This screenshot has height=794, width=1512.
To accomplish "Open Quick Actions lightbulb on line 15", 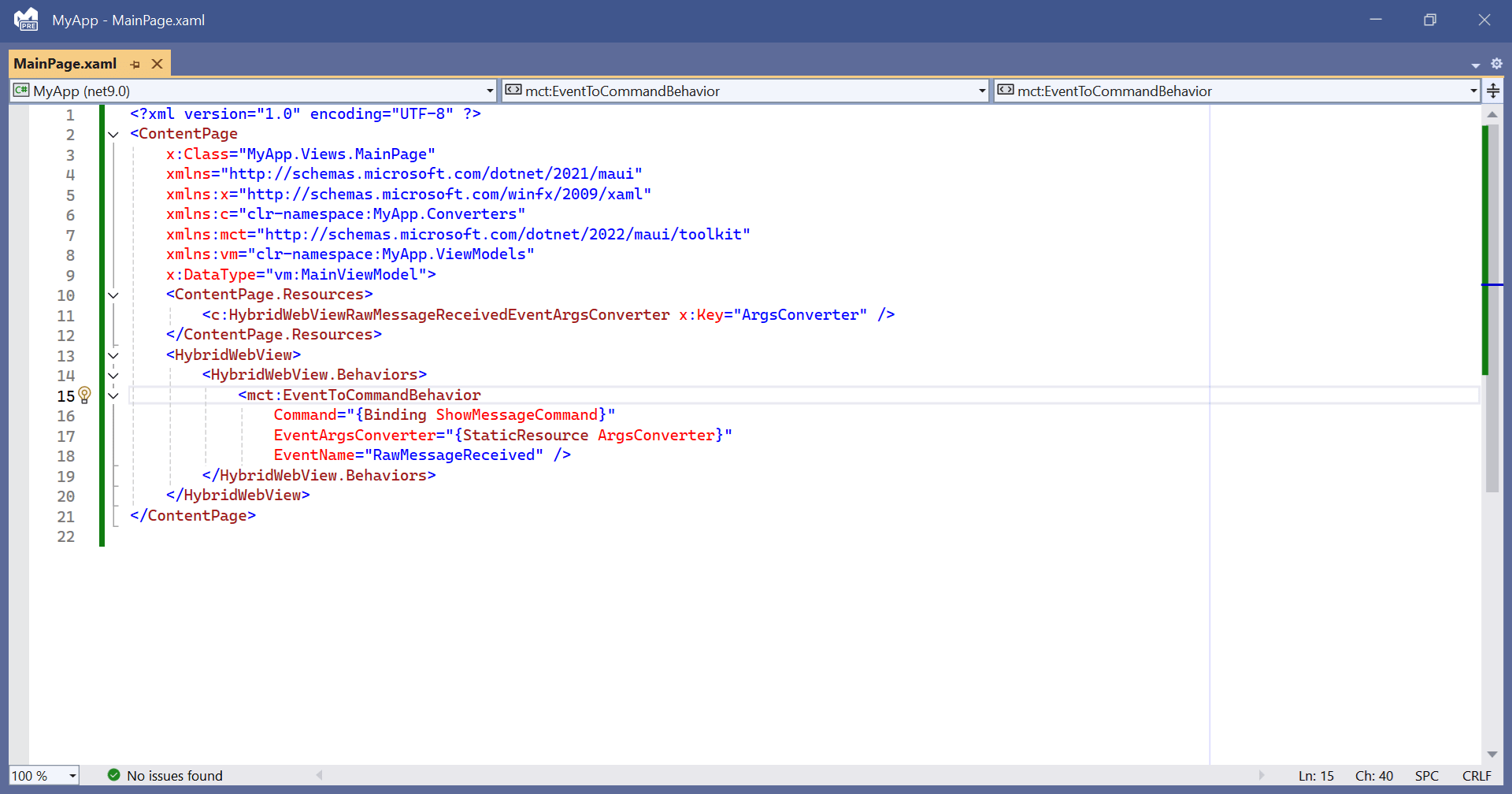I will (85, 395).
